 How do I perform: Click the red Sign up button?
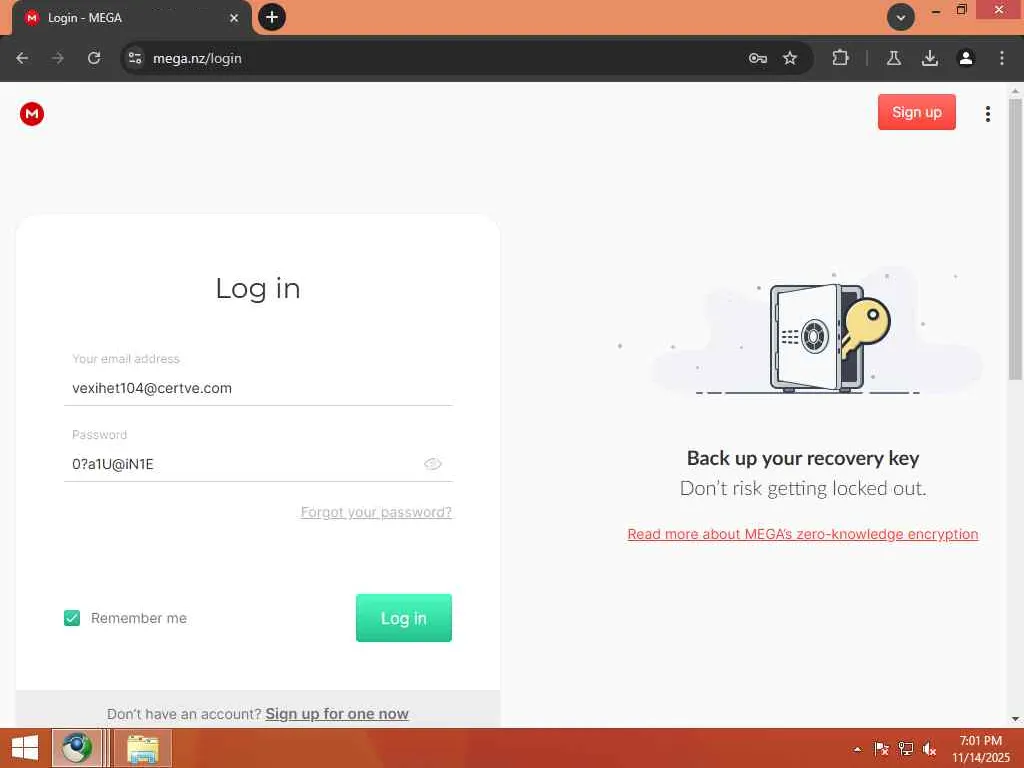point(916,112)
